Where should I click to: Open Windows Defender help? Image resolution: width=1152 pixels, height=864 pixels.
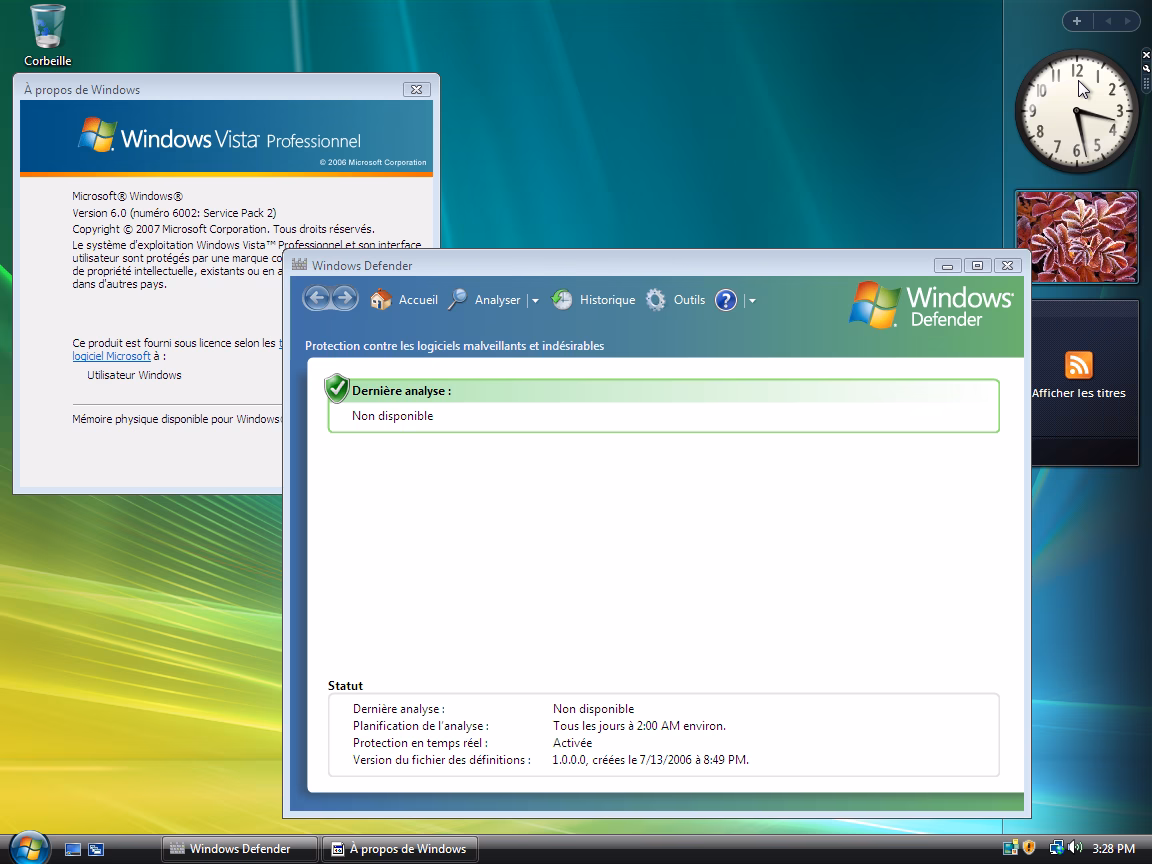click(726, 299)
